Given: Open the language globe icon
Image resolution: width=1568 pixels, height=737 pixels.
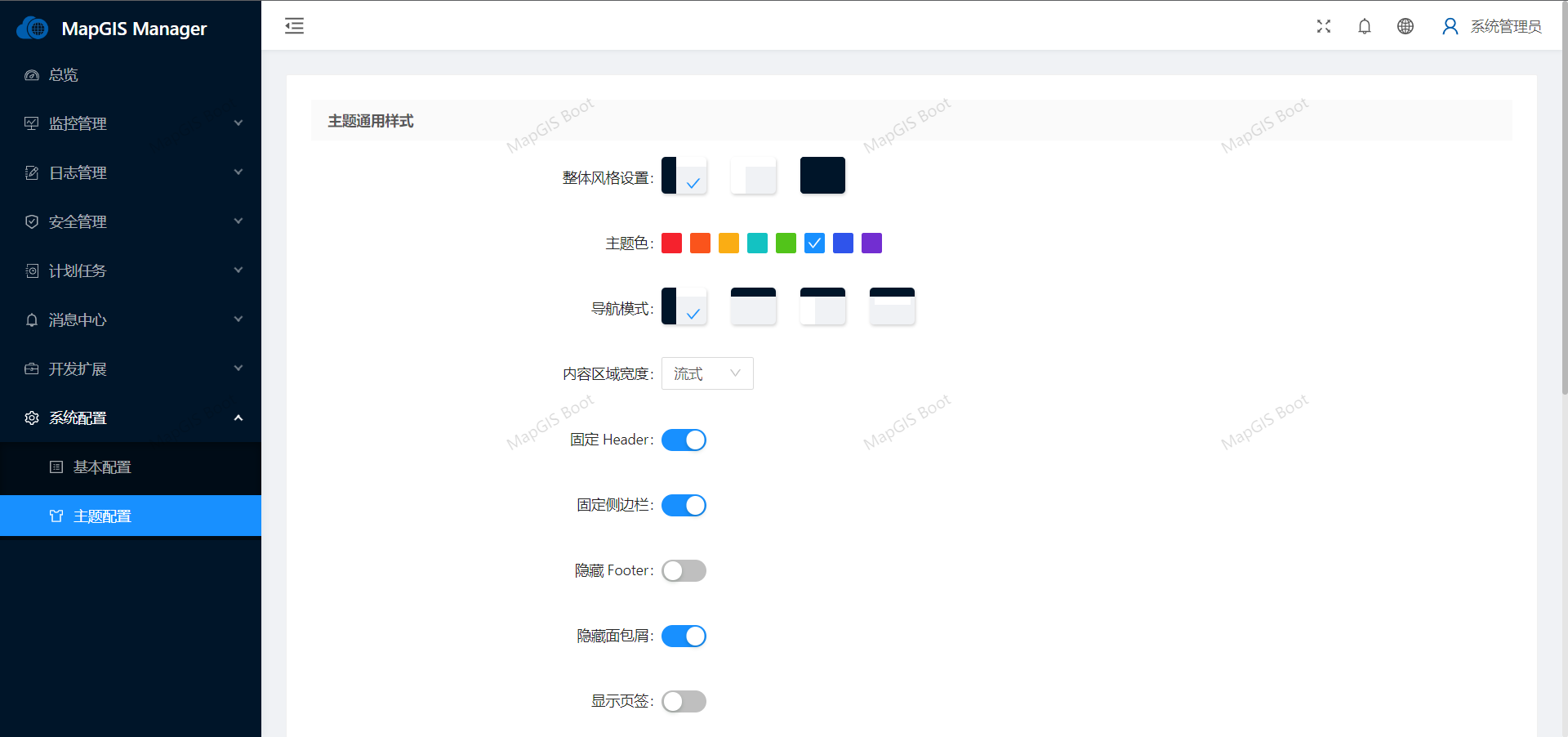Looking at the screenshot, I should [1405, 26].
